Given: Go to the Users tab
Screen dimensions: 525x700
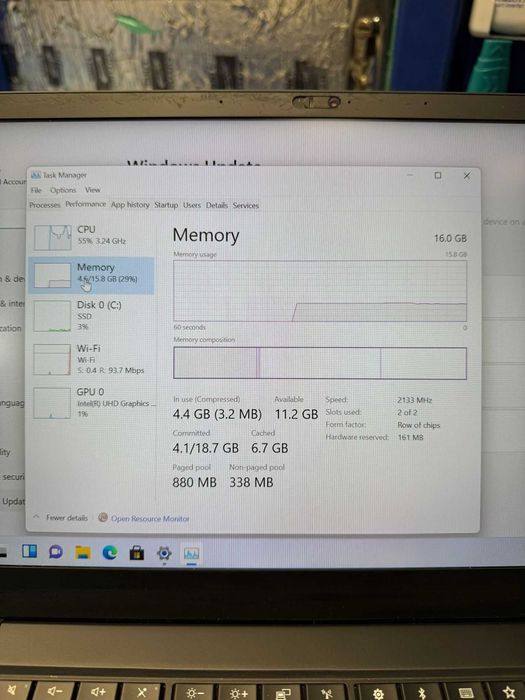Looking at the screenshot, I should pos(192,205).
